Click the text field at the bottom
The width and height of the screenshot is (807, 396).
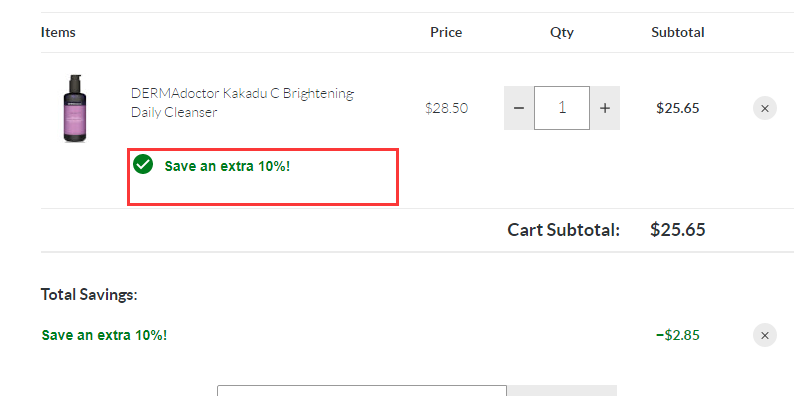pos(362,391)
